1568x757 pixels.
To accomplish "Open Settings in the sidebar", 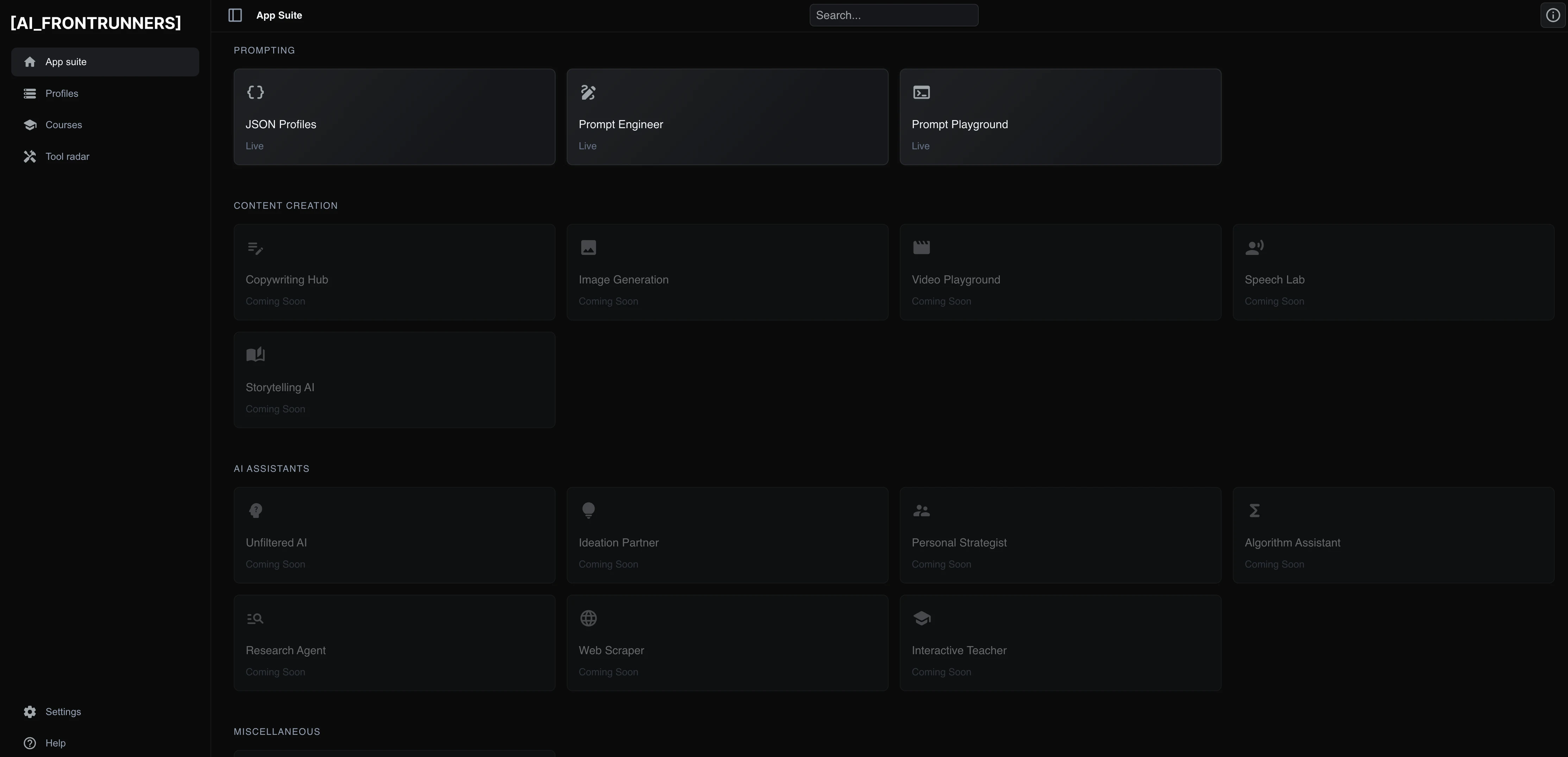I will tap(105, 711).
